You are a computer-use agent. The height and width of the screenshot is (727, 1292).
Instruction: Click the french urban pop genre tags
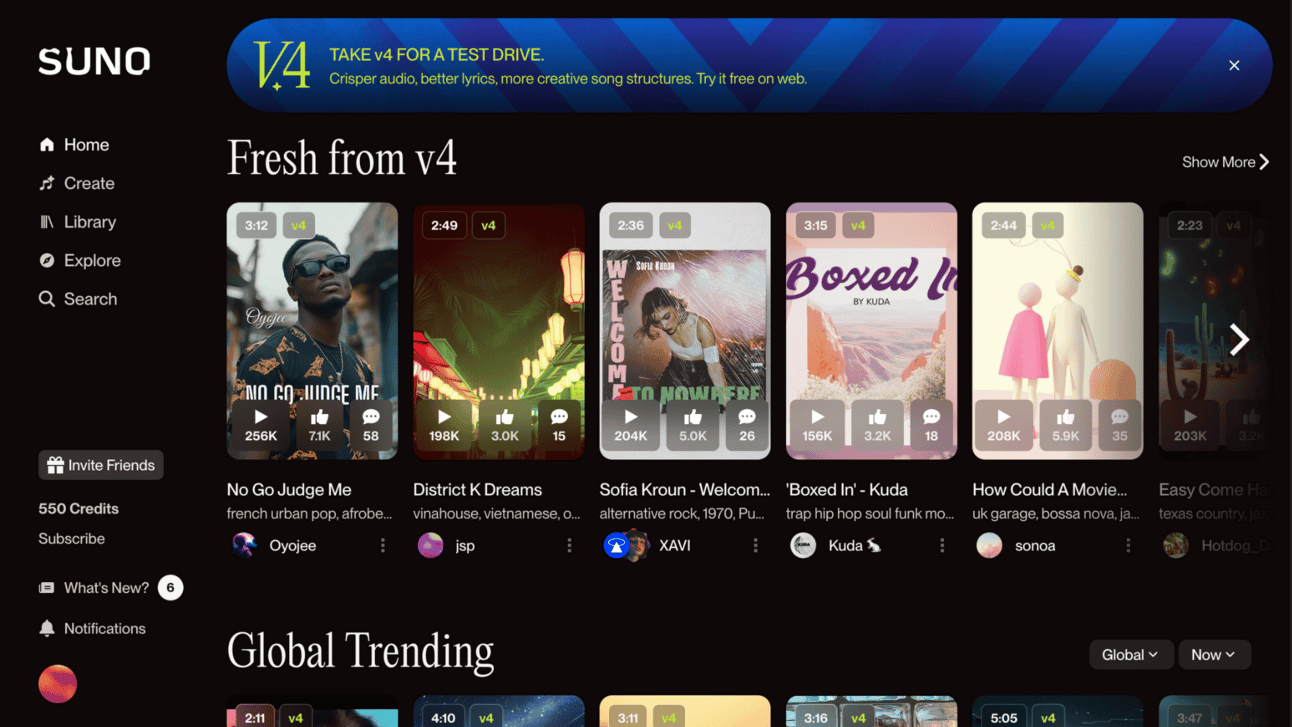(310, 514)
